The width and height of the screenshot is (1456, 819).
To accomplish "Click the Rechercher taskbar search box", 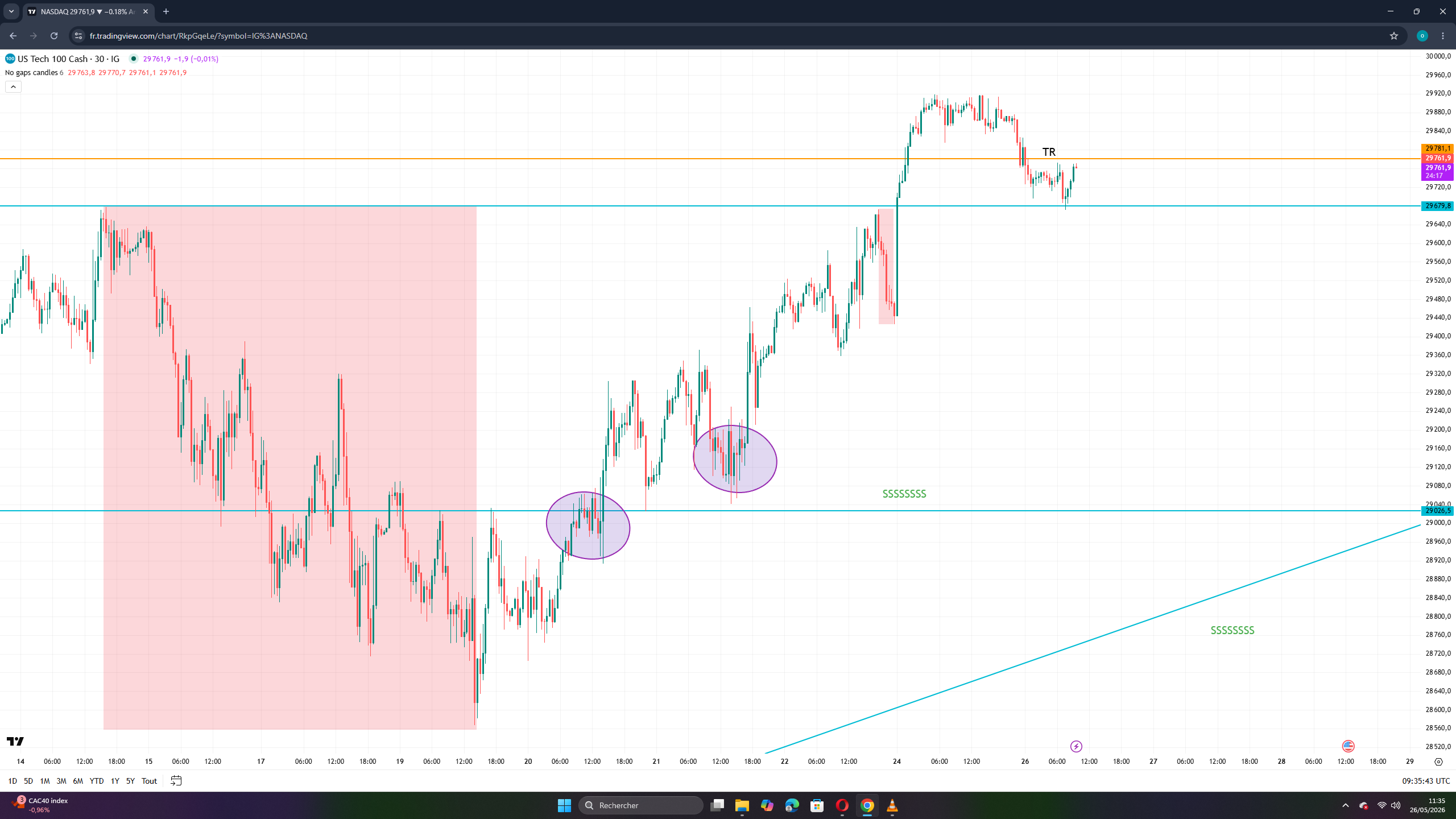I will (x=641, y=805).
